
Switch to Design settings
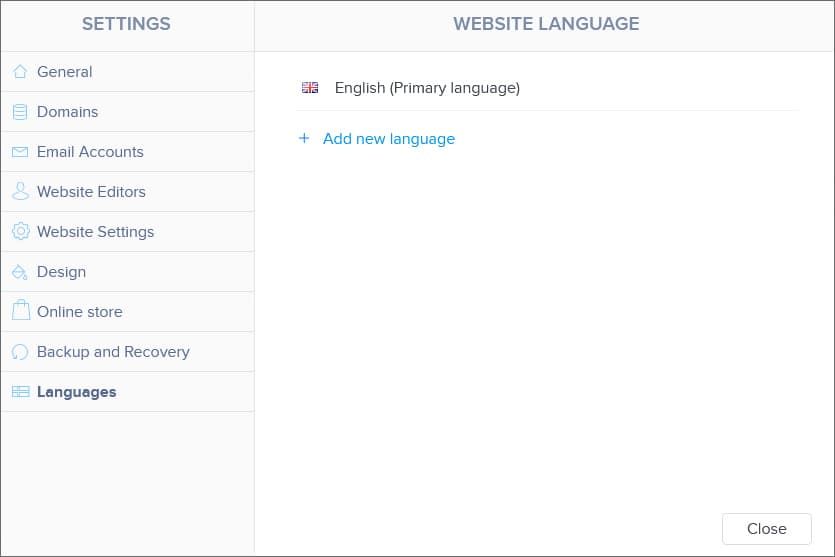pyautogui.click(x=61, y=272)
